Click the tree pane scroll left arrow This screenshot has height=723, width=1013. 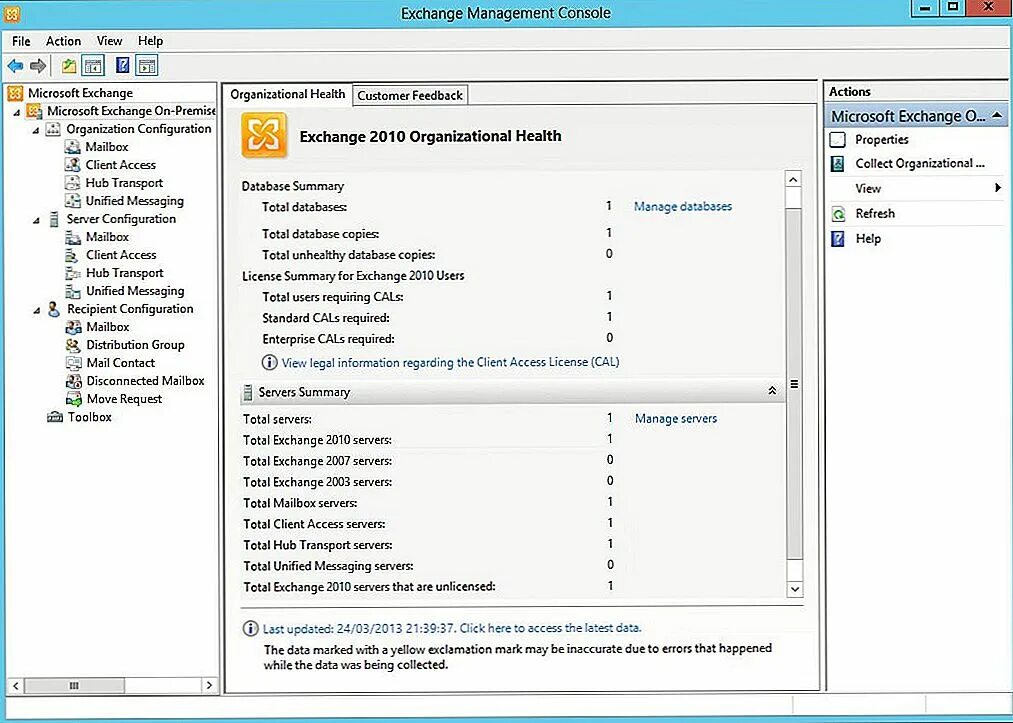[x=16, y=685]
